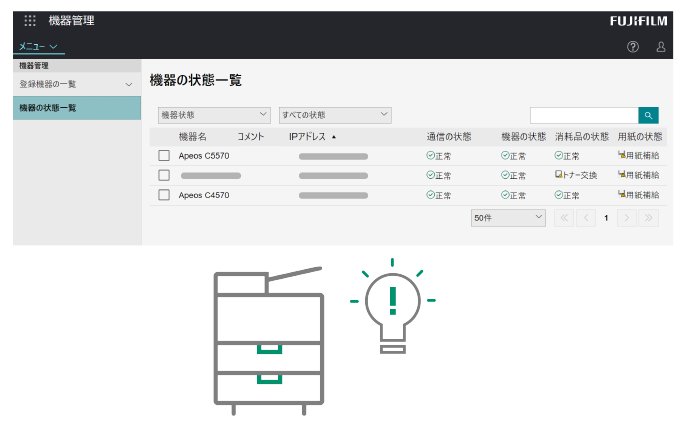The width and height of the screenshot is (686, 431).
Task: Click paper status icon for Apeos C4570
Action: click(622, 194)
